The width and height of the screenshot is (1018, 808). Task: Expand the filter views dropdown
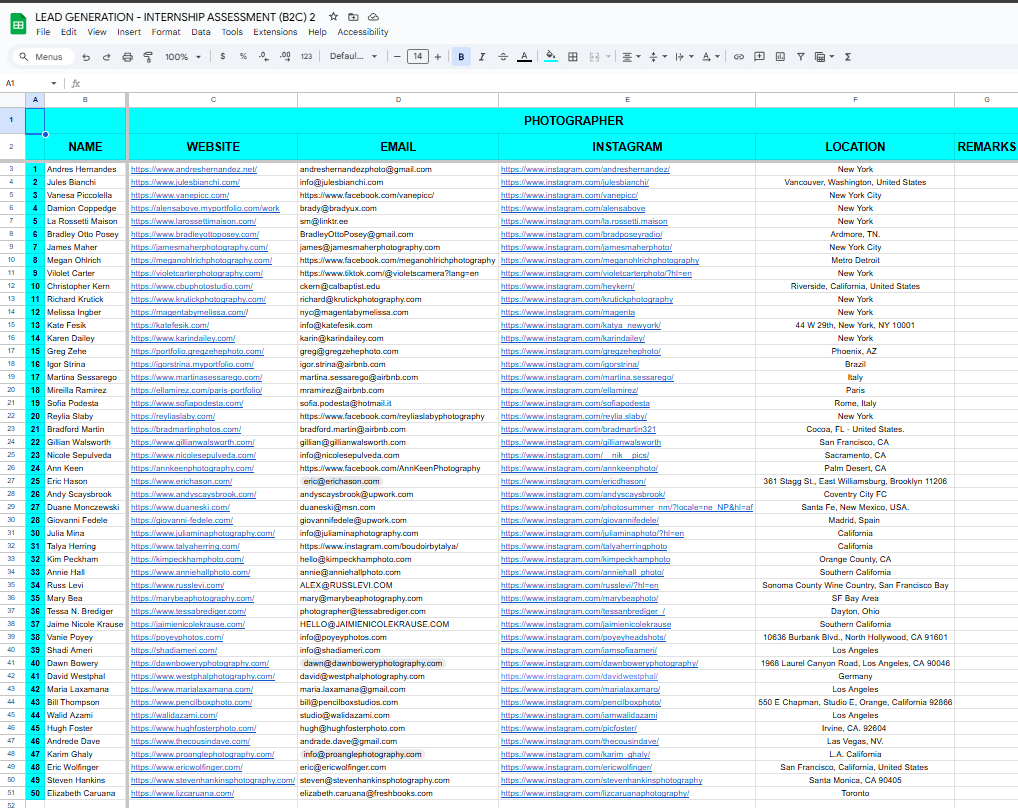click(832, 57)
